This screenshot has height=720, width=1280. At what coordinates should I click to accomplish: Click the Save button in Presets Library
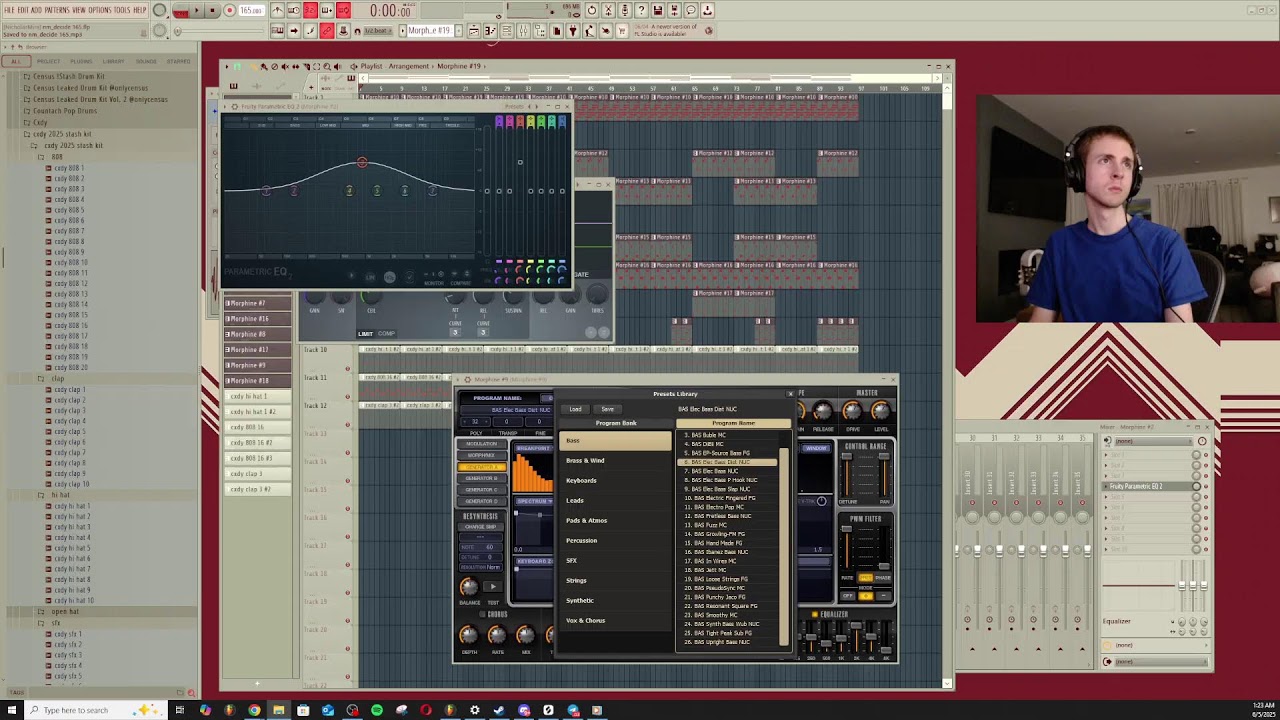[607, 409]
